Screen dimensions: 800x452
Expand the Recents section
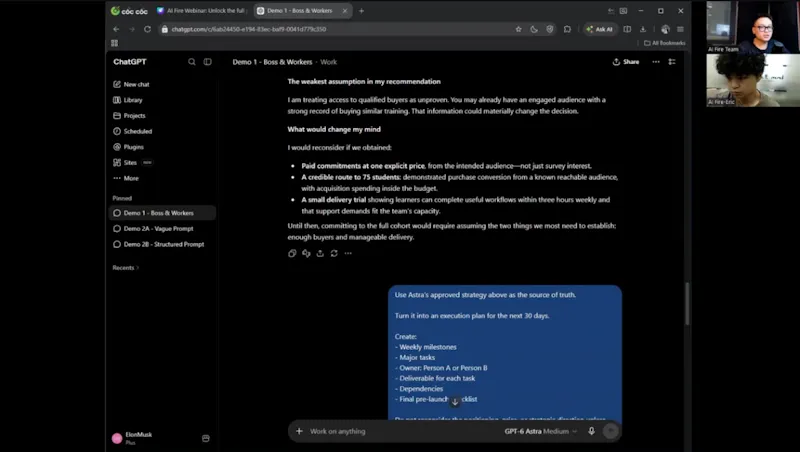coord(126,268)
